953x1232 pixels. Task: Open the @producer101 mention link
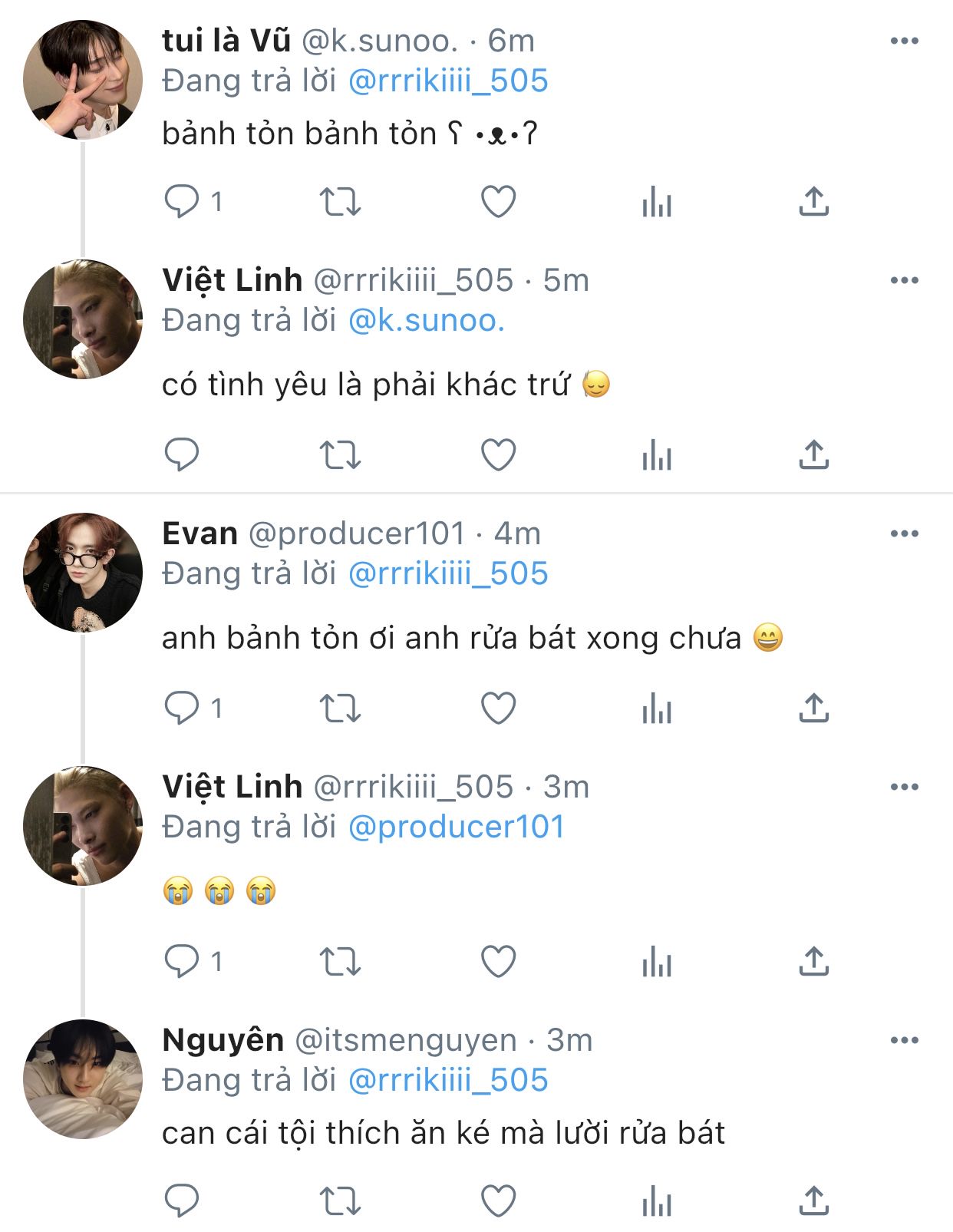coord(456,827)
